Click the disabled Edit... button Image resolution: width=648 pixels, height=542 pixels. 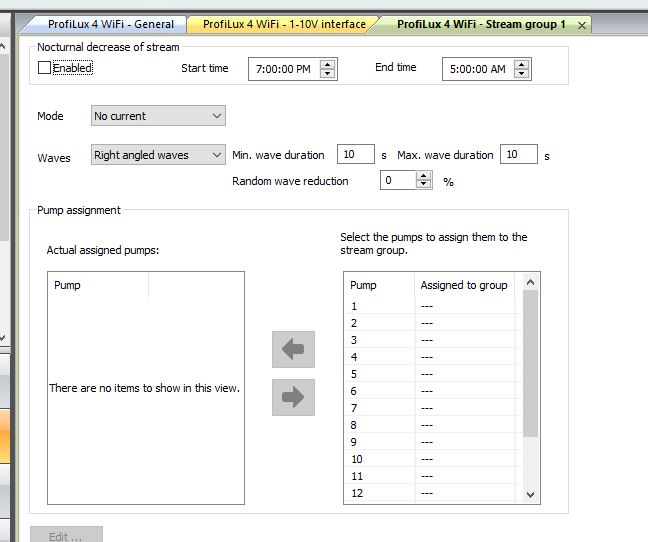pos(66,535)
